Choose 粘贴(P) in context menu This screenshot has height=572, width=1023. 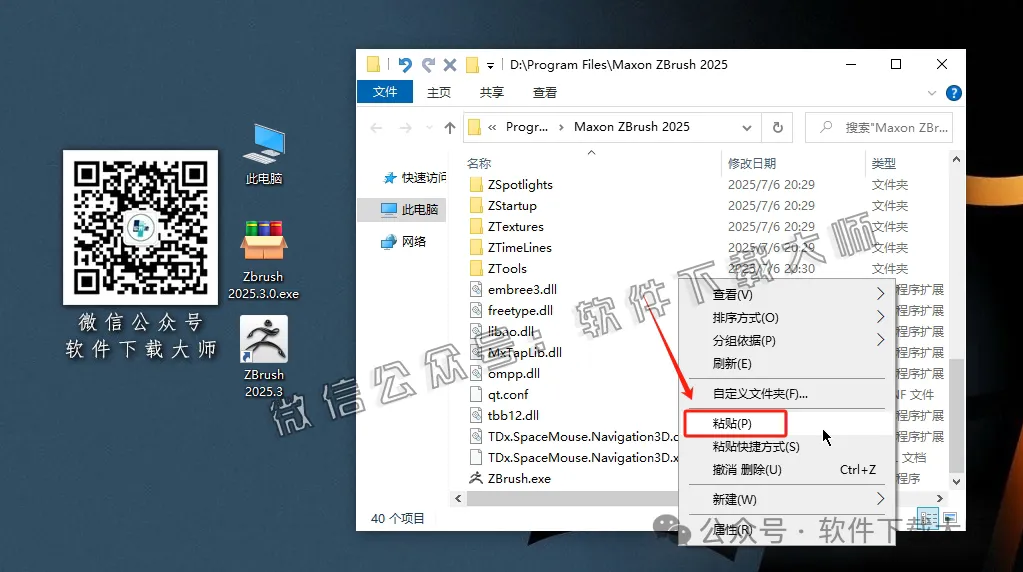[787, 423]
